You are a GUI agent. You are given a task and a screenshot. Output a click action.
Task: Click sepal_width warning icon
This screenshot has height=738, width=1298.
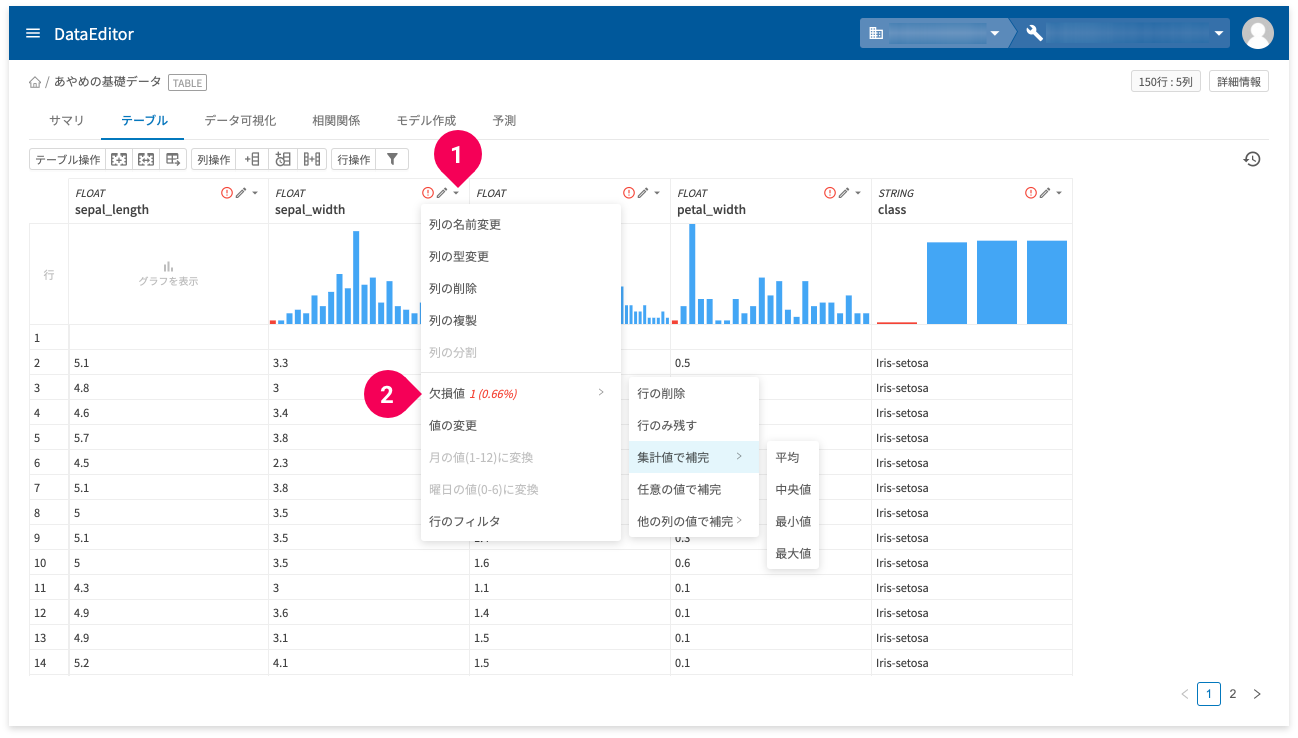(428, 193)
